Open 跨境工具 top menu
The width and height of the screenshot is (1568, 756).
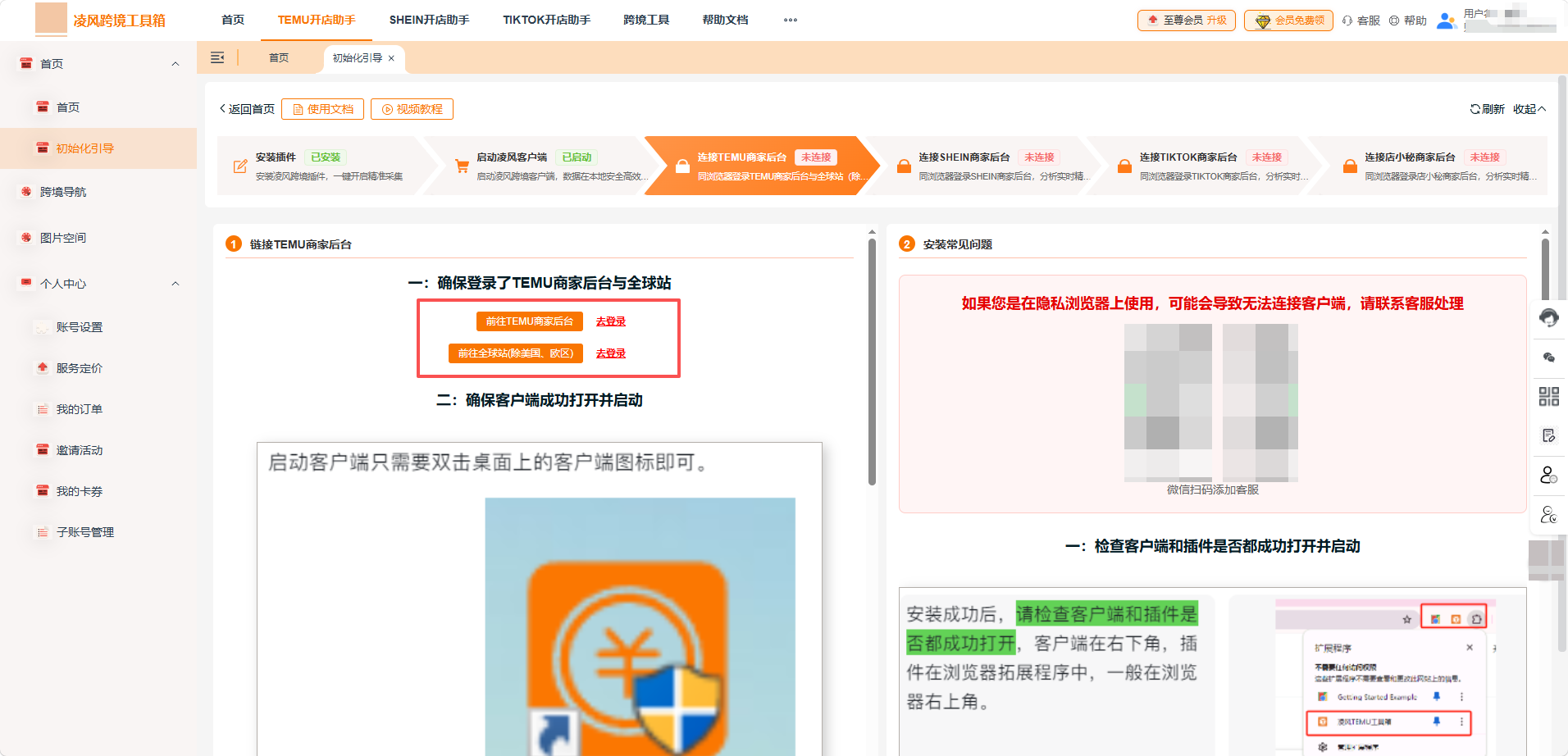click(646, 20)
